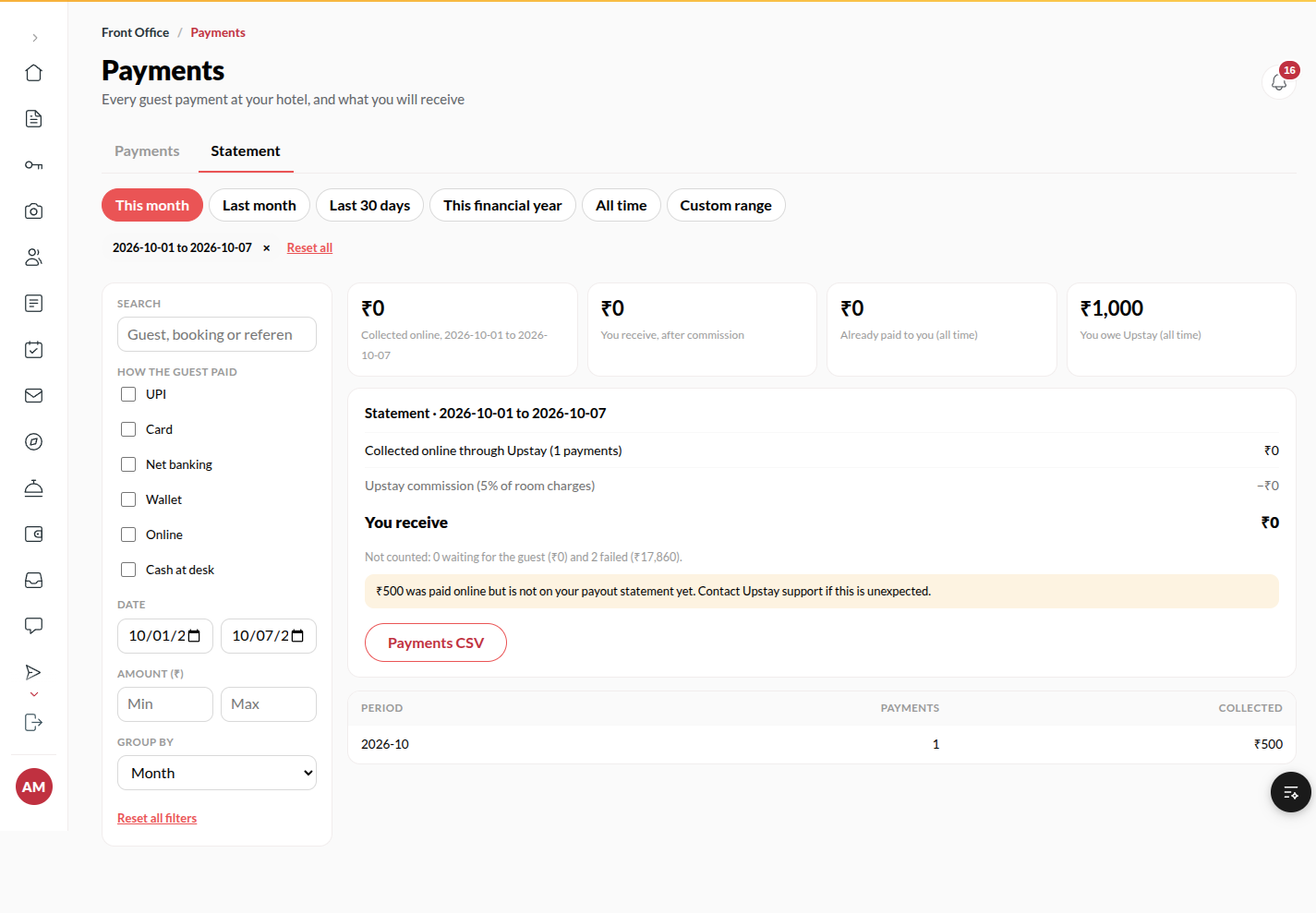Open the key icon in the sidebar
Image resolution: width=1316 pixels, height=913 pixels.
[34, 165]
